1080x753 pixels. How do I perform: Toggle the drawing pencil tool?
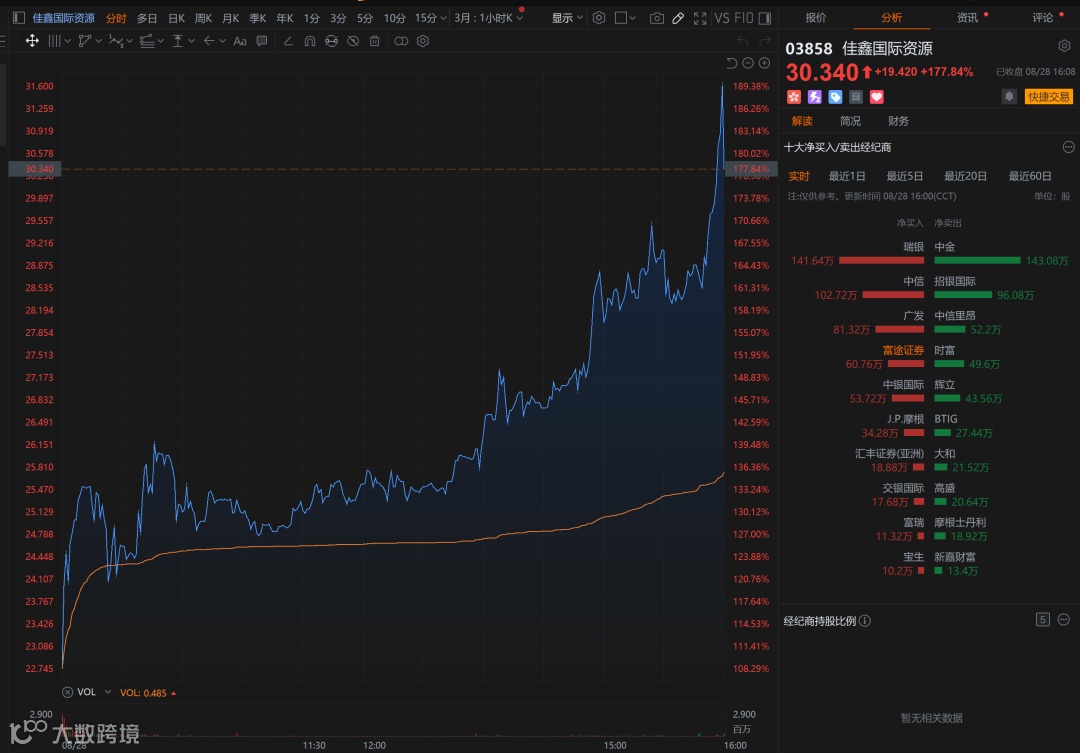click(x=678, y=19)
